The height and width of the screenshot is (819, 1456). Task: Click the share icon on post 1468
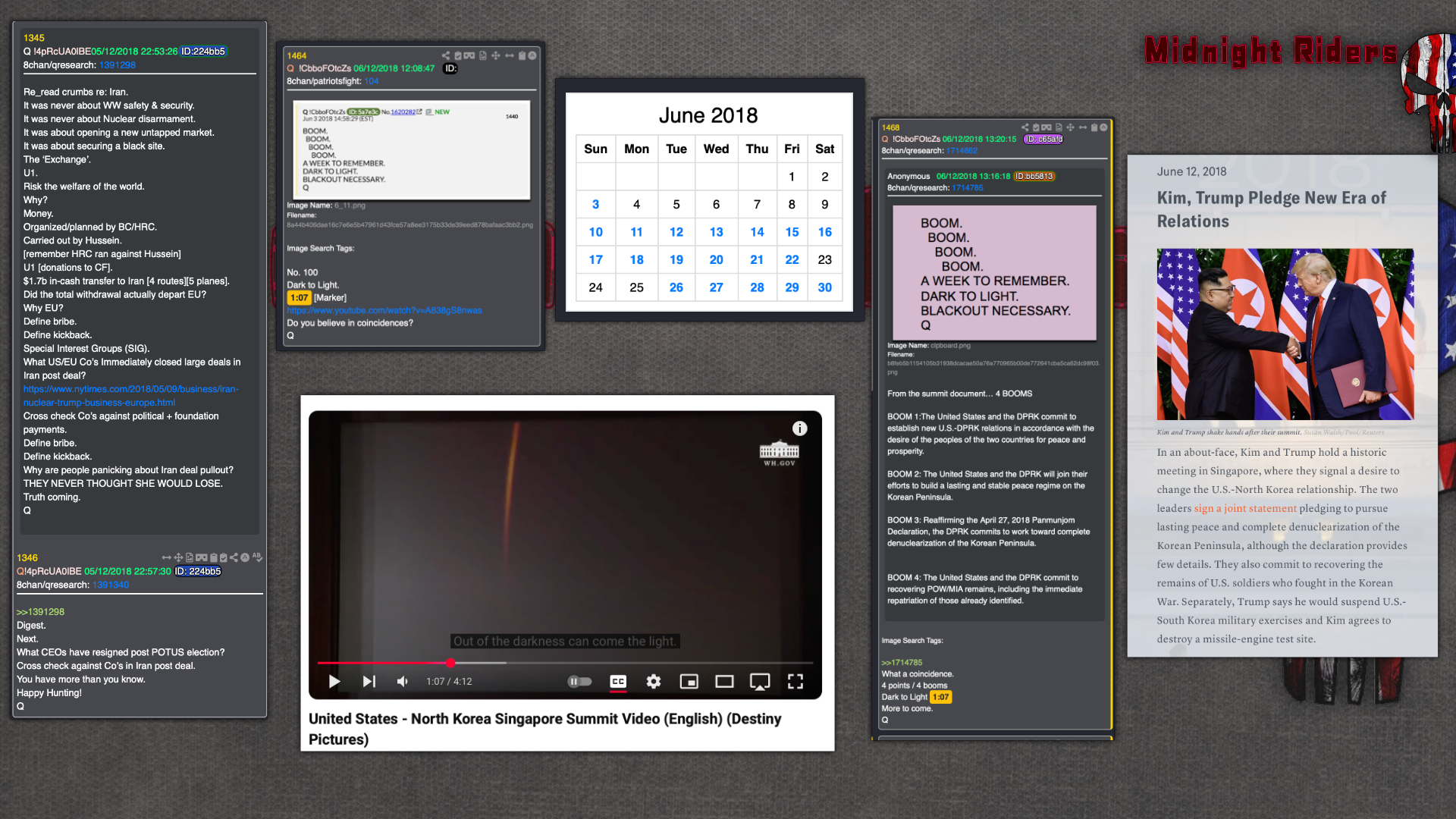(1025, 127)
